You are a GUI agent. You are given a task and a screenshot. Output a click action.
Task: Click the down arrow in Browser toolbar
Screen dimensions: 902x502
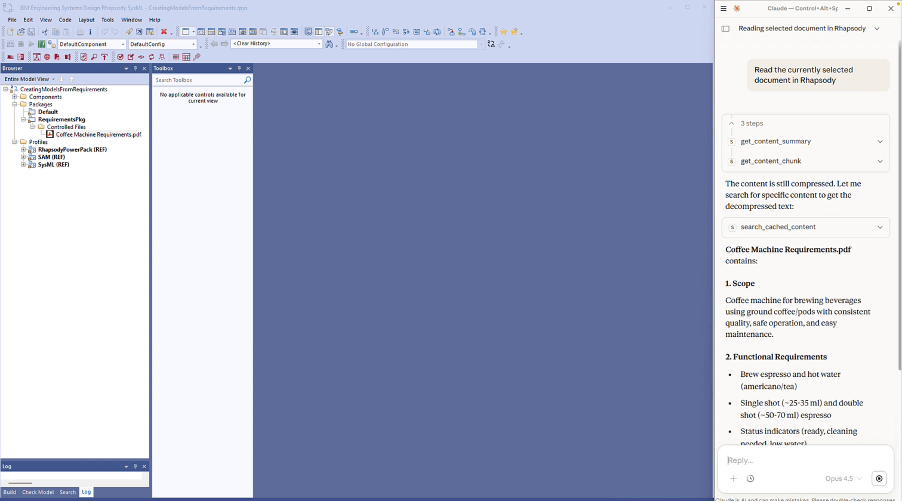[x=62, y=79]
